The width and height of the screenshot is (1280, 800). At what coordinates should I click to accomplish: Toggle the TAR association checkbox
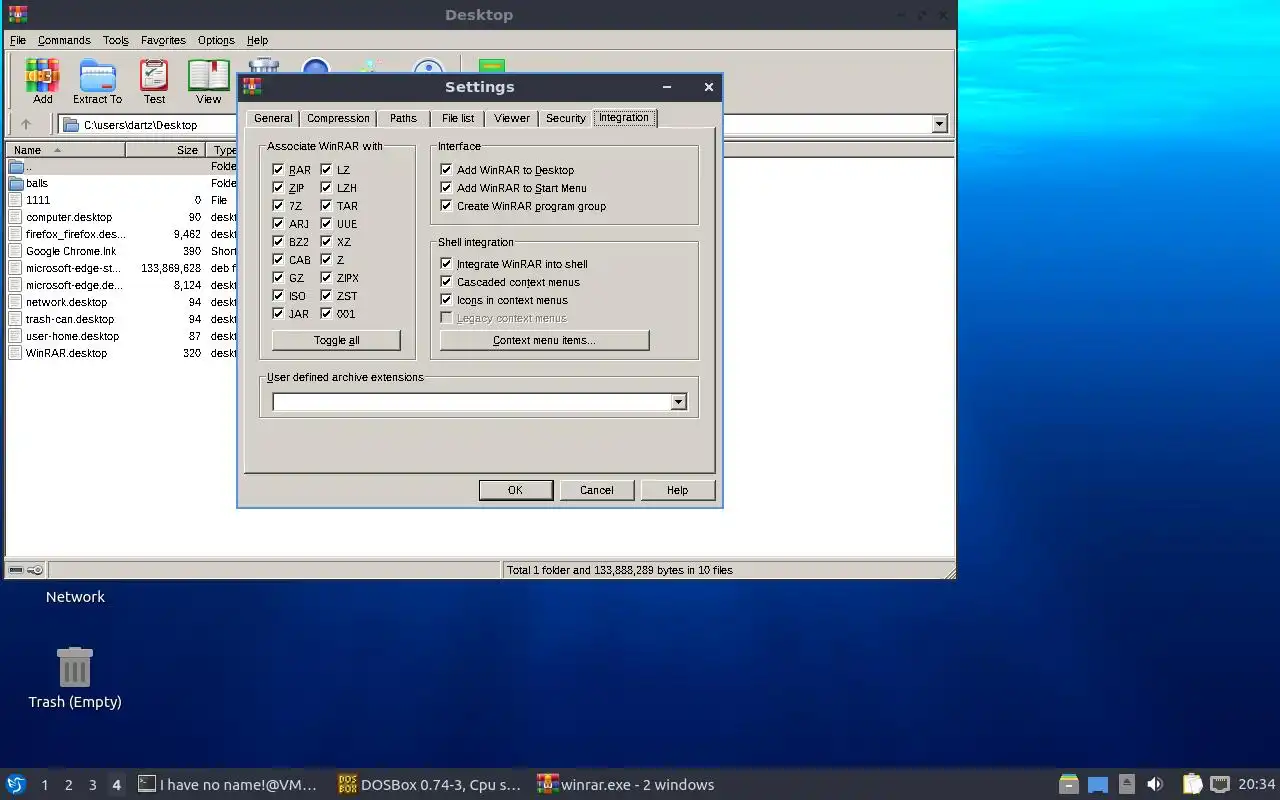[x=326, y=206]
